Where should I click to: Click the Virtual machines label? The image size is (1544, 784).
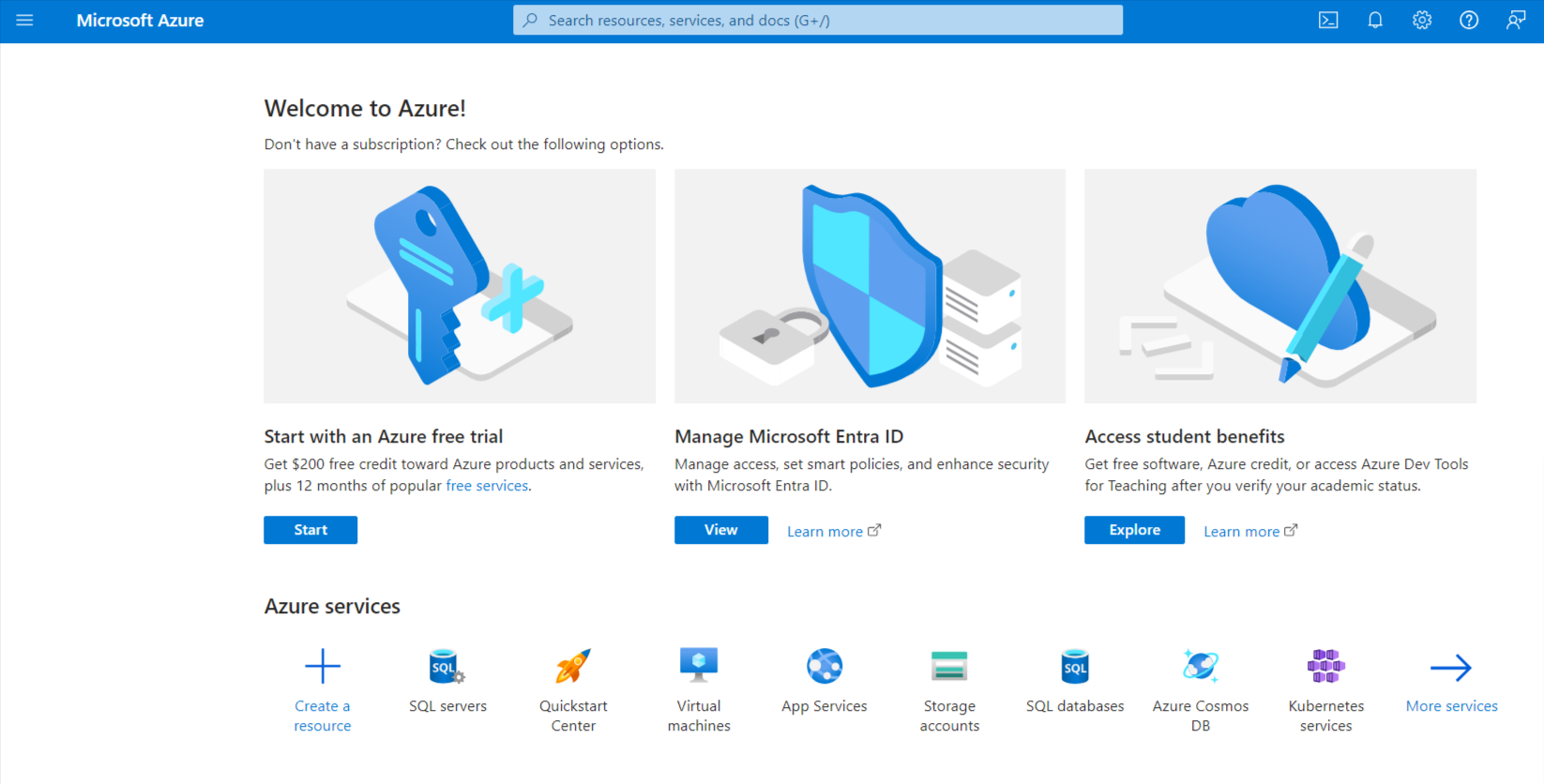coord(699,716)
